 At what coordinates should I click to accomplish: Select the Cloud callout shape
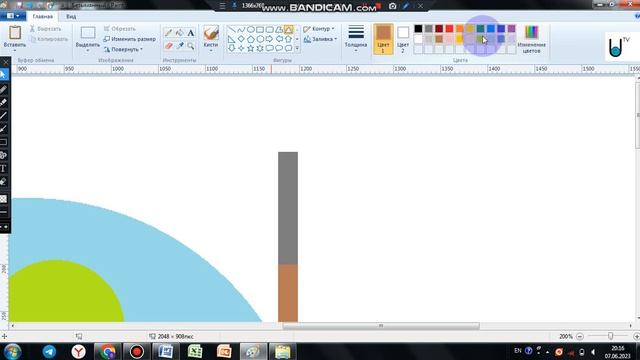point(289,48)
